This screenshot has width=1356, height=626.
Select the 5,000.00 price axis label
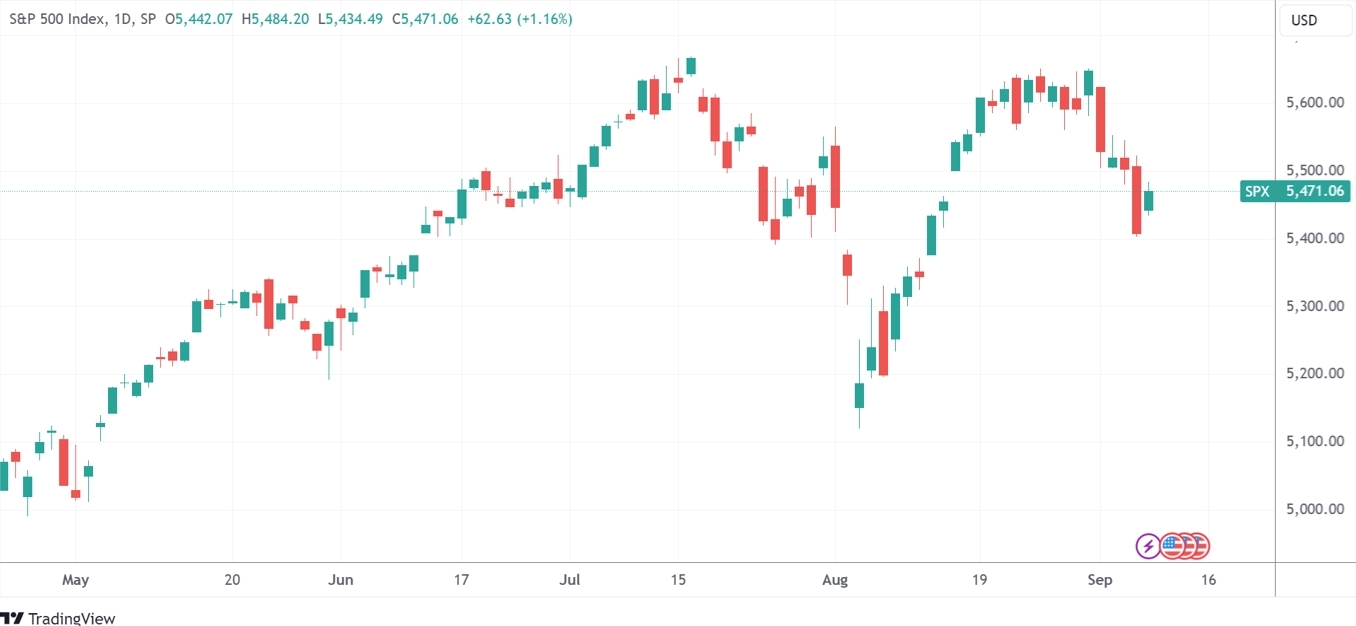1313,509
